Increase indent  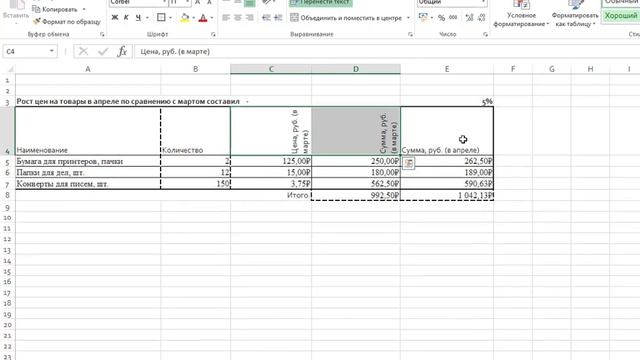point(278,18)
